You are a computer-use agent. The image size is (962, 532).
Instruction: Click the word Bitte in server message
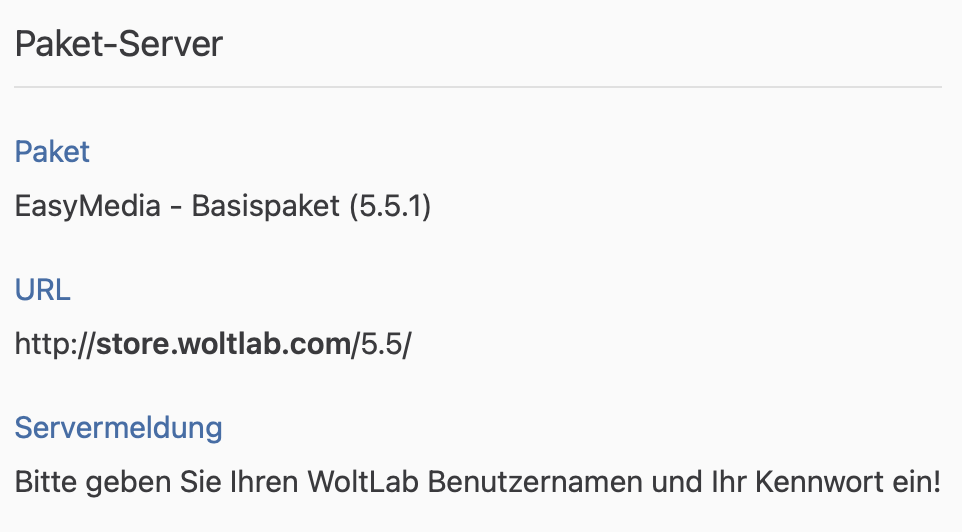(x=45, y=483)
